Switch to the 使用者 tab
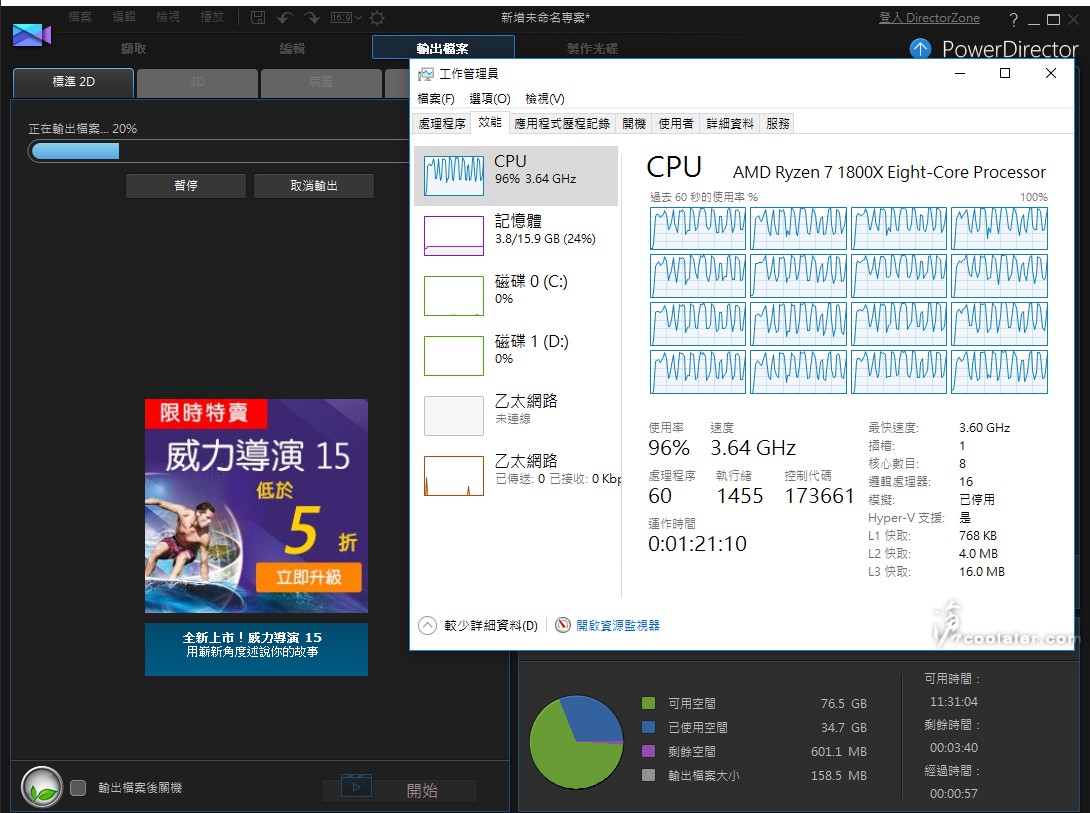1090x813 pixels. click(x=676, y=124)
